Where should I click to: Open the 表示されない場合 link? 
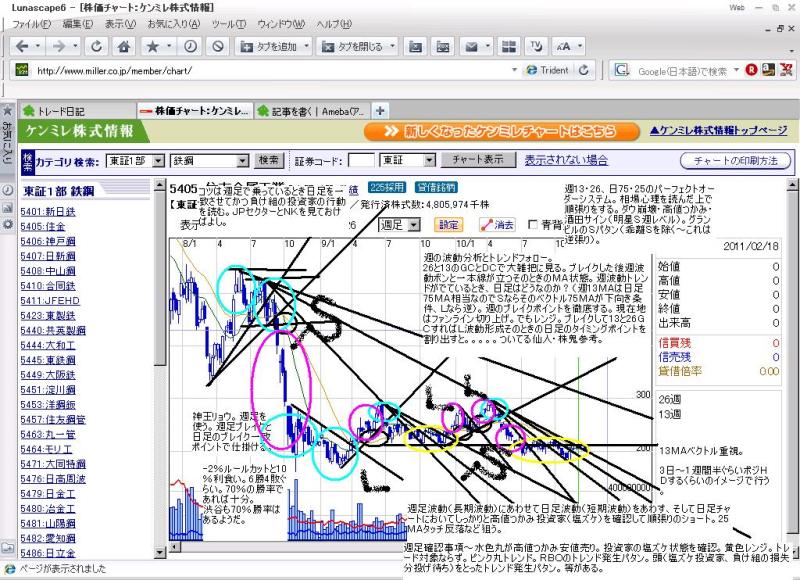566,160
